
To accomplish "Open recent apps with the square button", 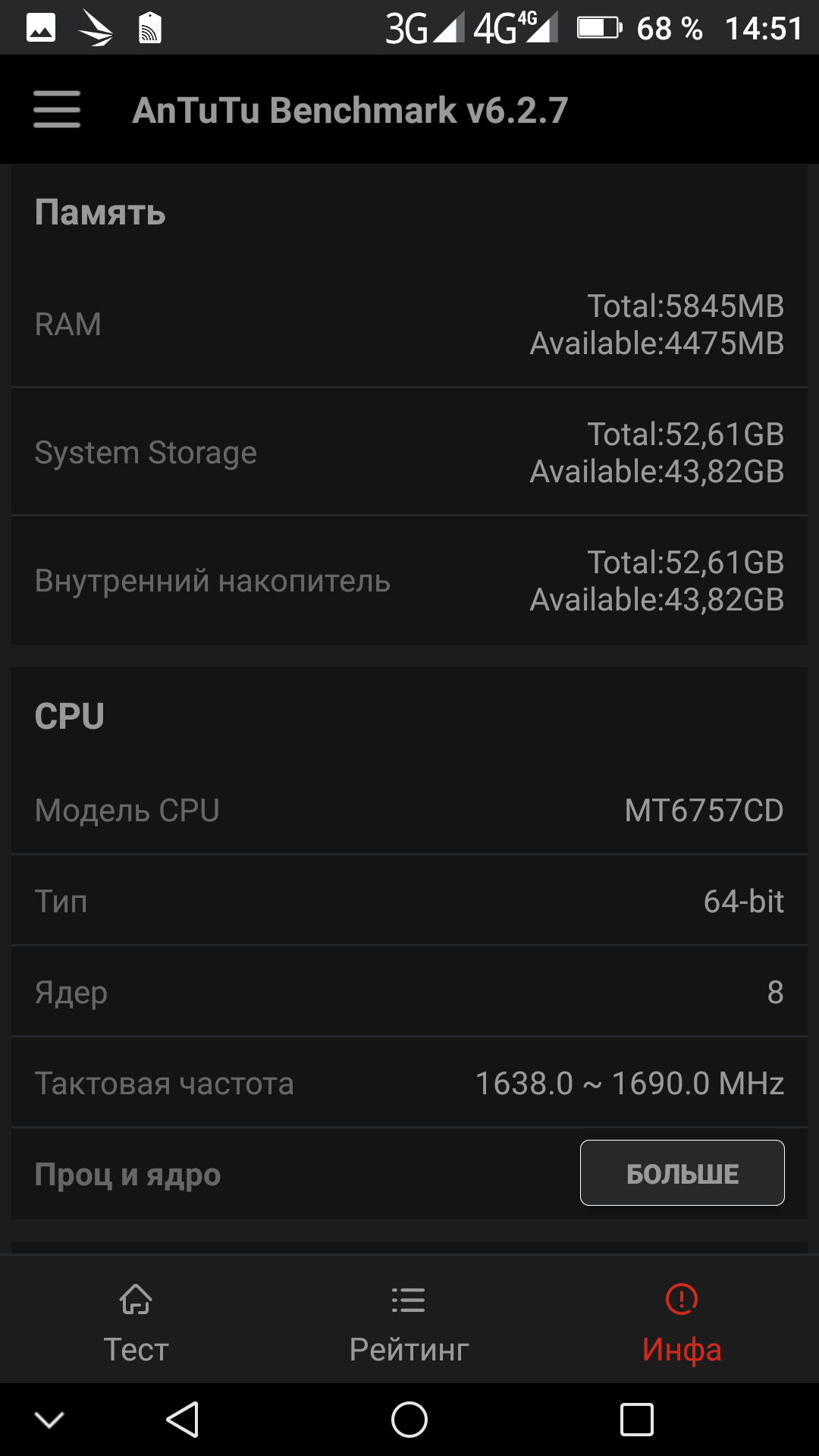I will pos(636,1419).
